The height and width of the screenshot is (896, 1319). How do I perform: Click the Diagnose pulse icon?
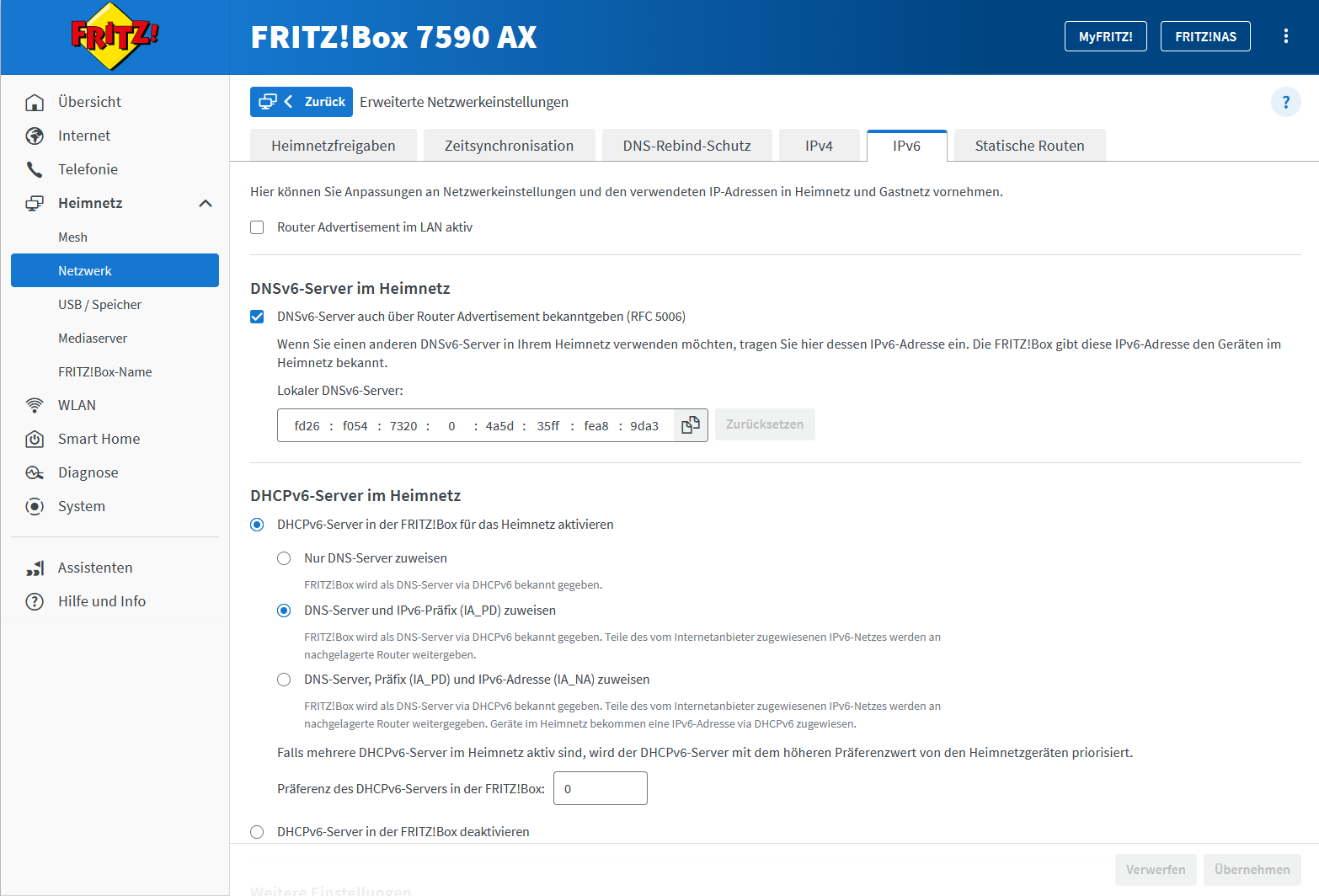pyautogui.click(x=35, y=472)
